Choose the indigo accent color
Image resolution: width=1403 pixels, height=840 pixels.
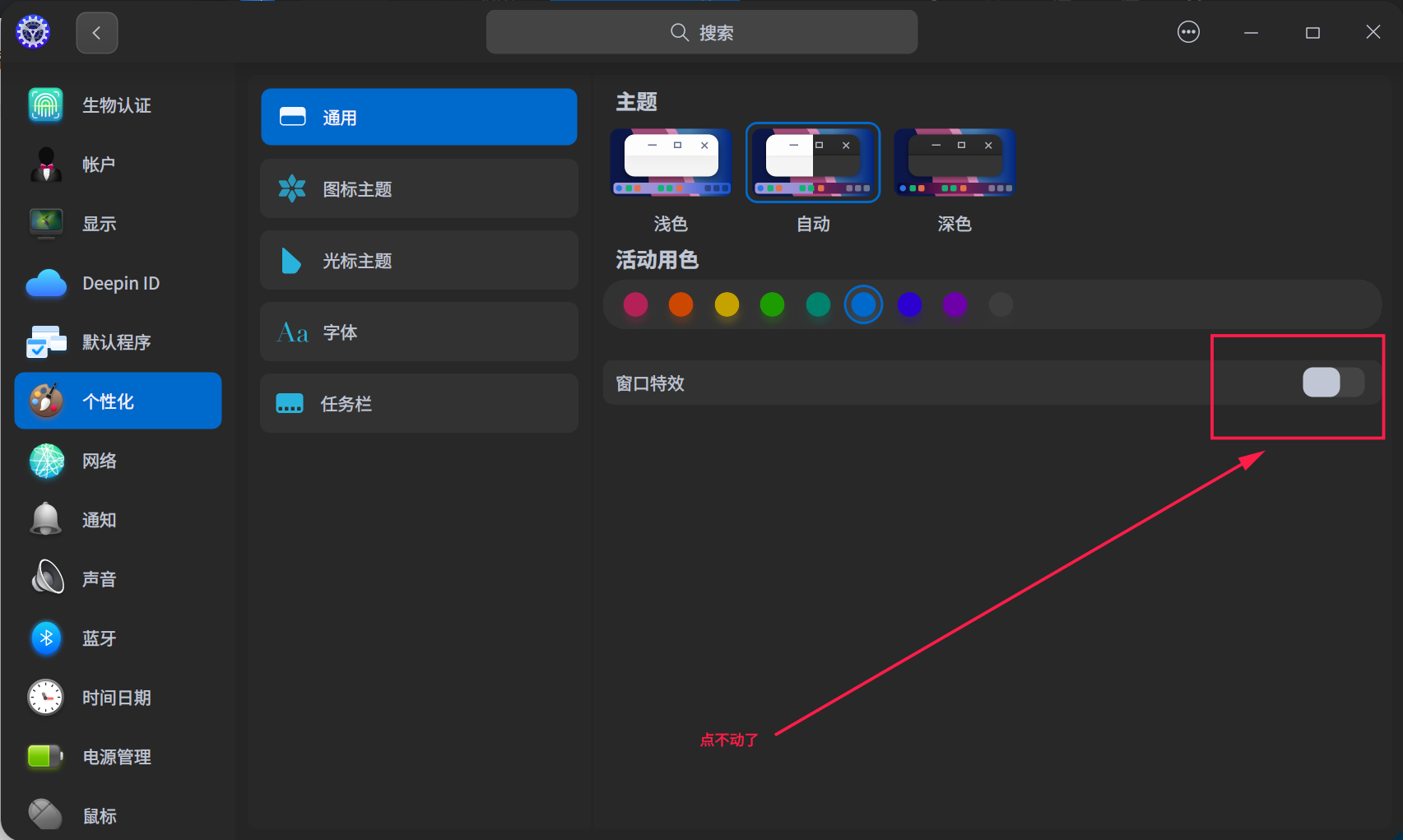pos(909,304)
